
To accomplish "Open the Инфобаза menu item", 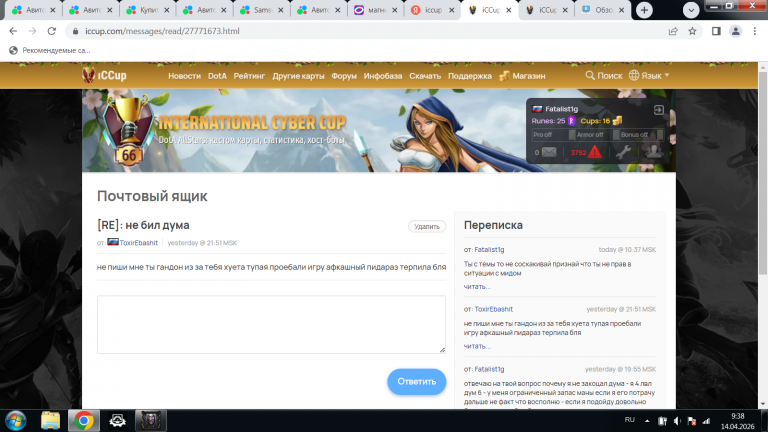I will [x=383, y=76].
